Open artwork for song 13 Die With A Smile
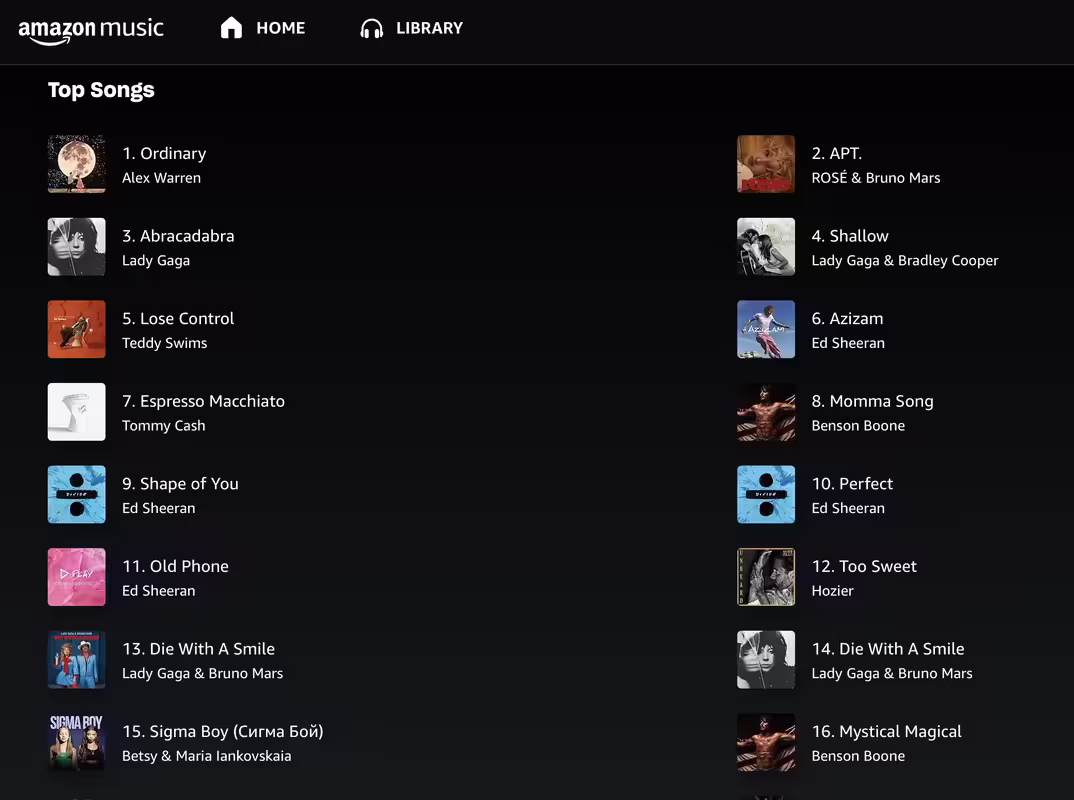 pos(77,660)
